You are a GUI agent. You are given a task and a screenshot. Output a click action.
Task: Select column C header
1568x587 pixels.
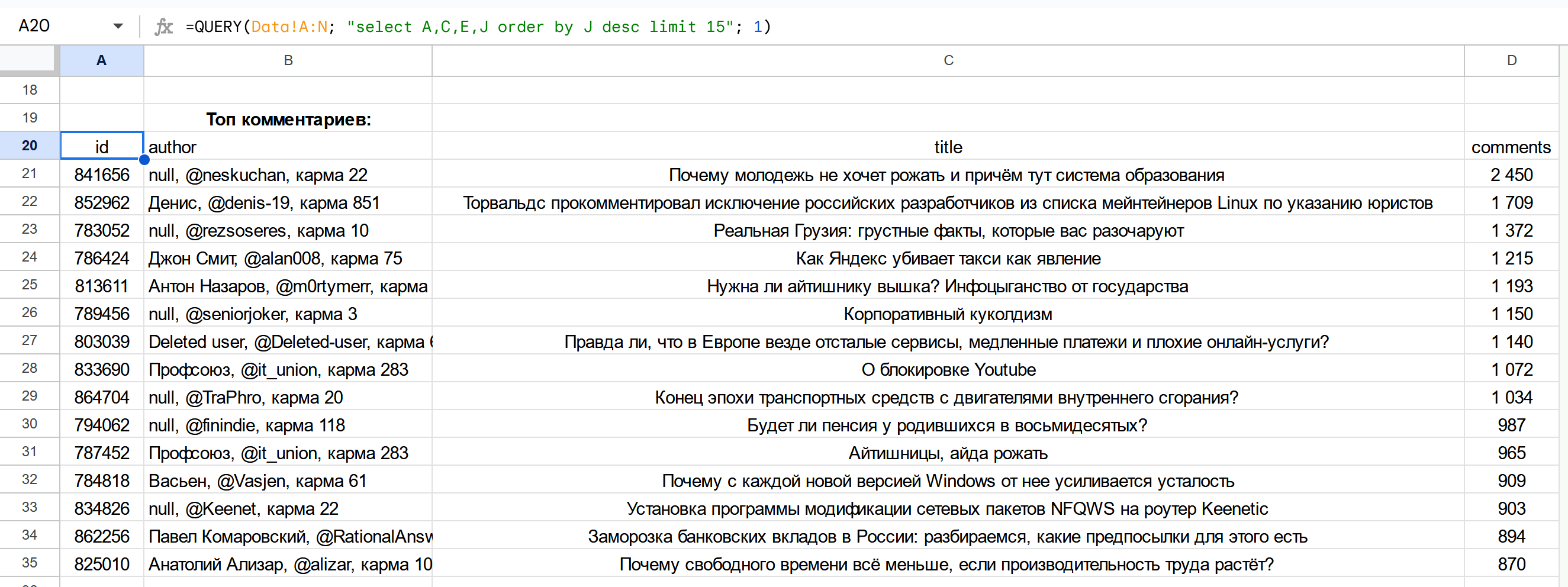(948, 60)
